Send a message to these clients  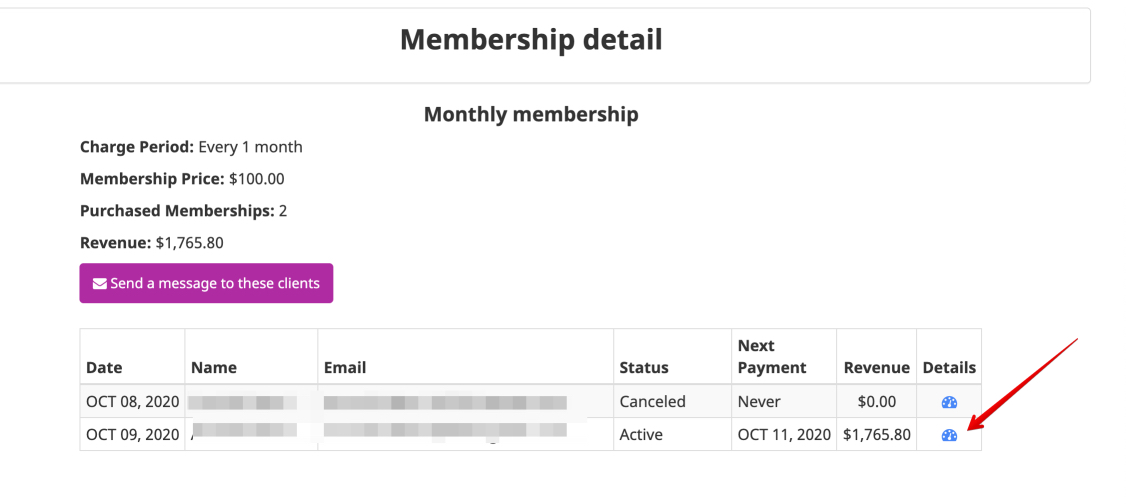[206, 283]
